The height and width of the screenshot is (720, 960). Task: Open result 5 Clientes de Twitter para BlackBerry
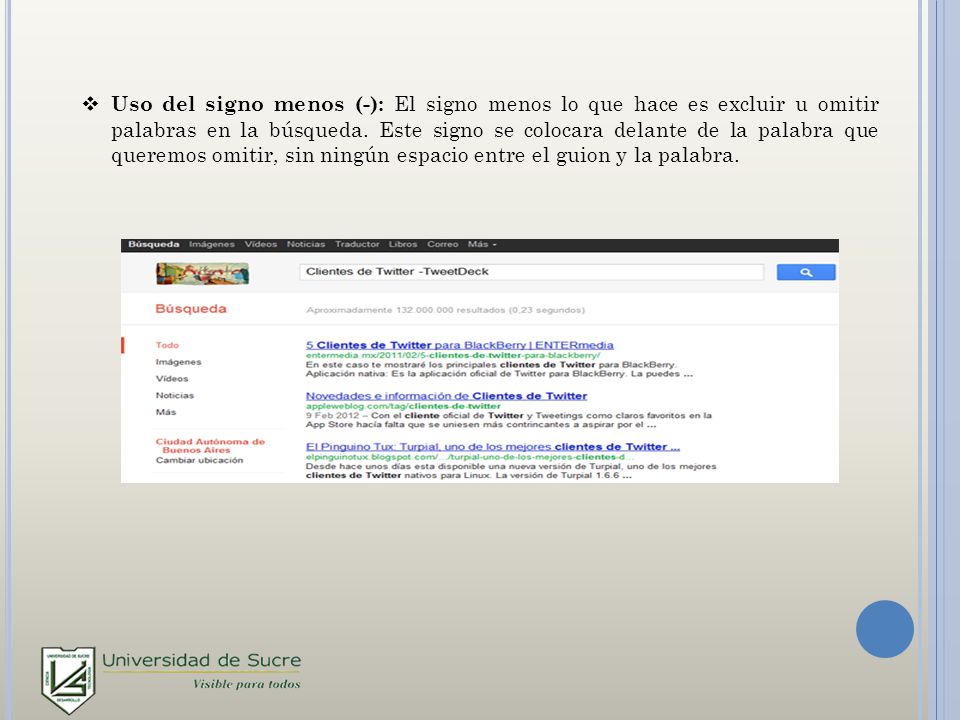point(460,345)
